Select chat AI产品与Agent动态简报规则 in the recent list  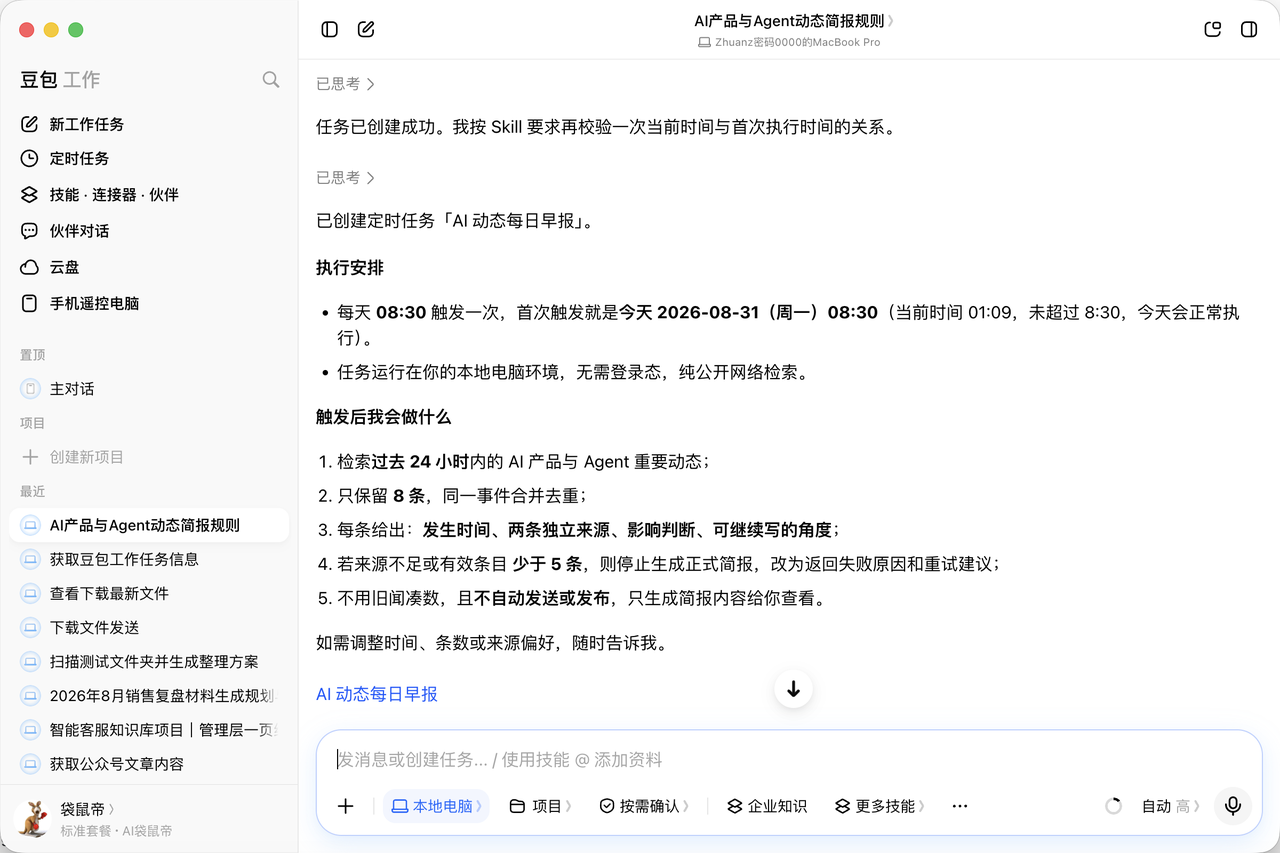click(x=149, y=525)
